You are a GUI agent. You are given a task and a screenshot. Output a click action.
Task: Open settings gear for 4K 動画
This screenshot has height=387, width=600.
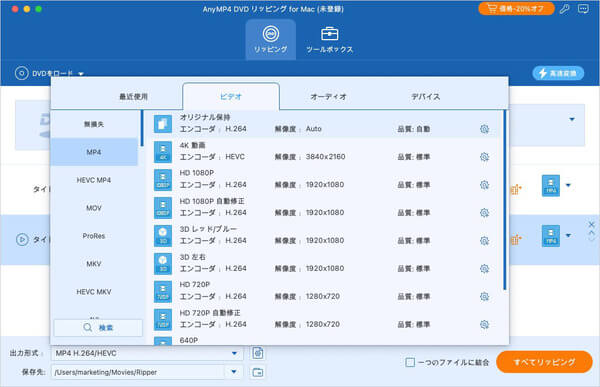pos(484,157)
